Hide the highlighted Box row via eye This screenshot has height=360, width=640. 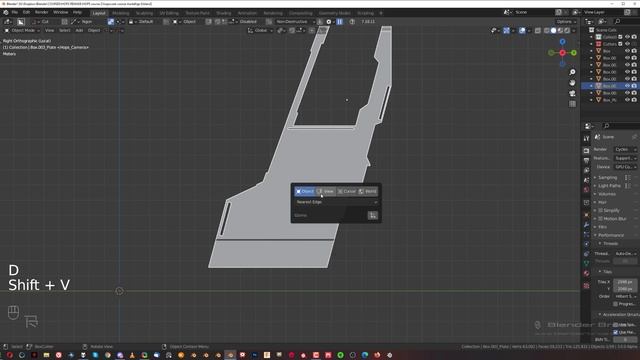pyautogui.click(x=627, y=86)
